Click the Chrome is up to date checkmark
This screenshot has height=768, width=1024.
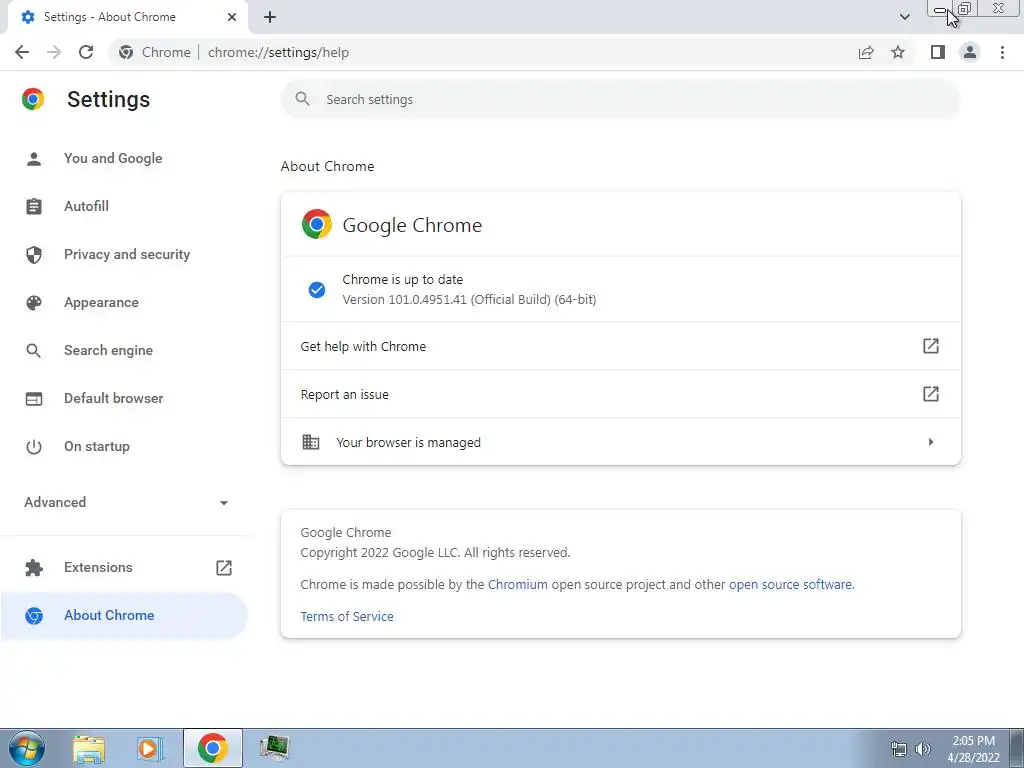317,289
